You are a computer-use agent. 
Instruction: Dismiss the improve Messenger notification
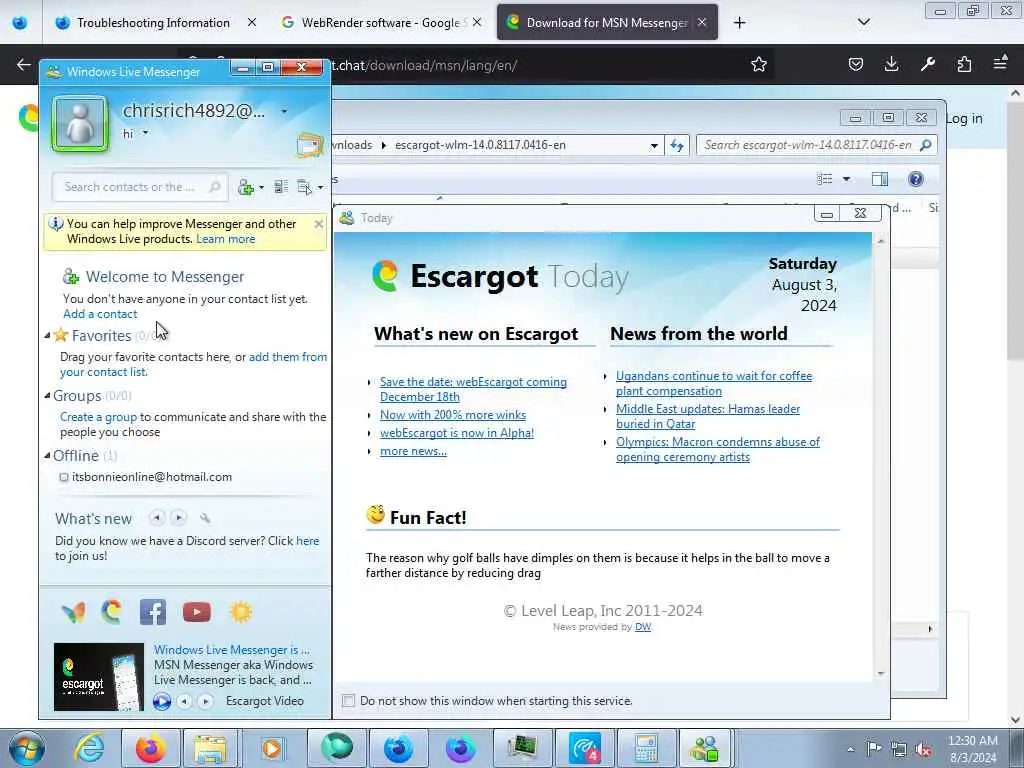[319, 224]
